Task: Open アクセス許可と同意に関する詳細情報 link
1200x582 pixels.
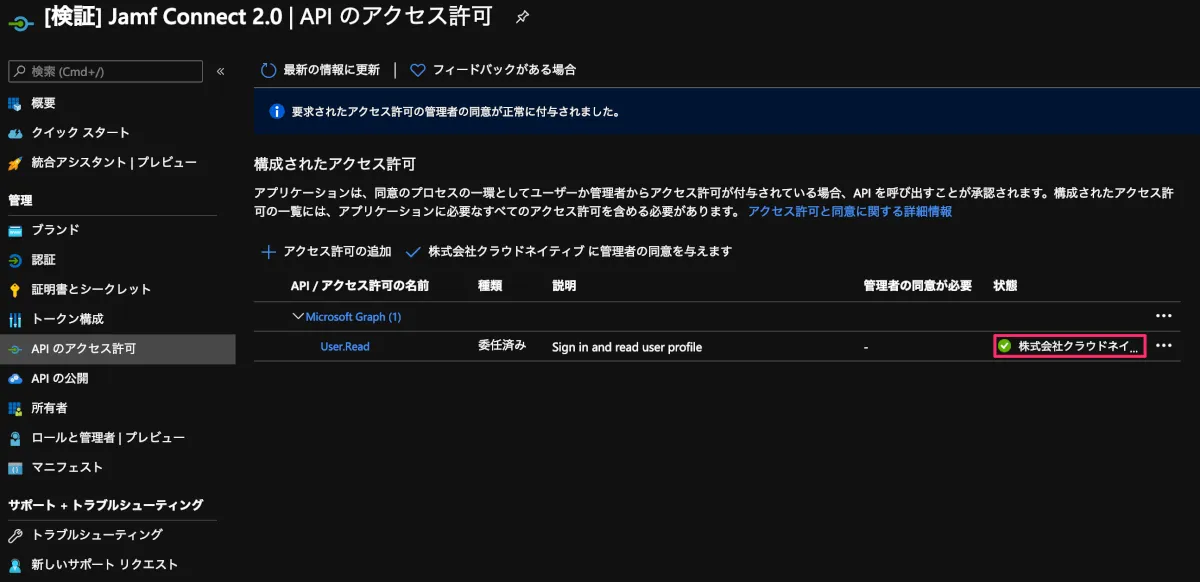Action: 850,212
